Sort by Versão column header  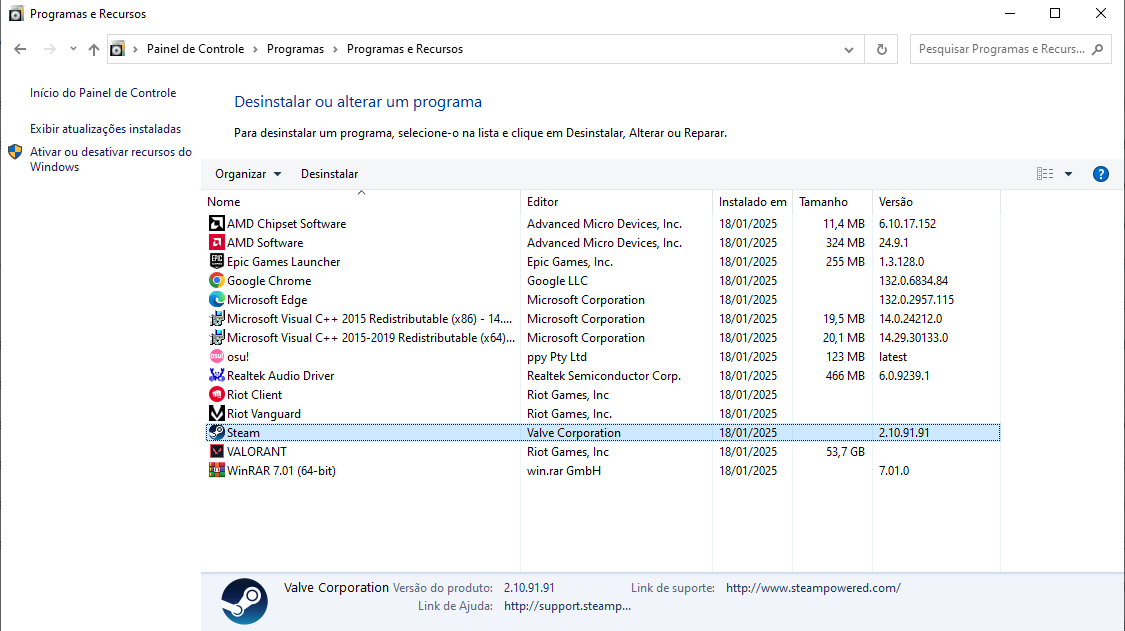[x=936, y=202]
